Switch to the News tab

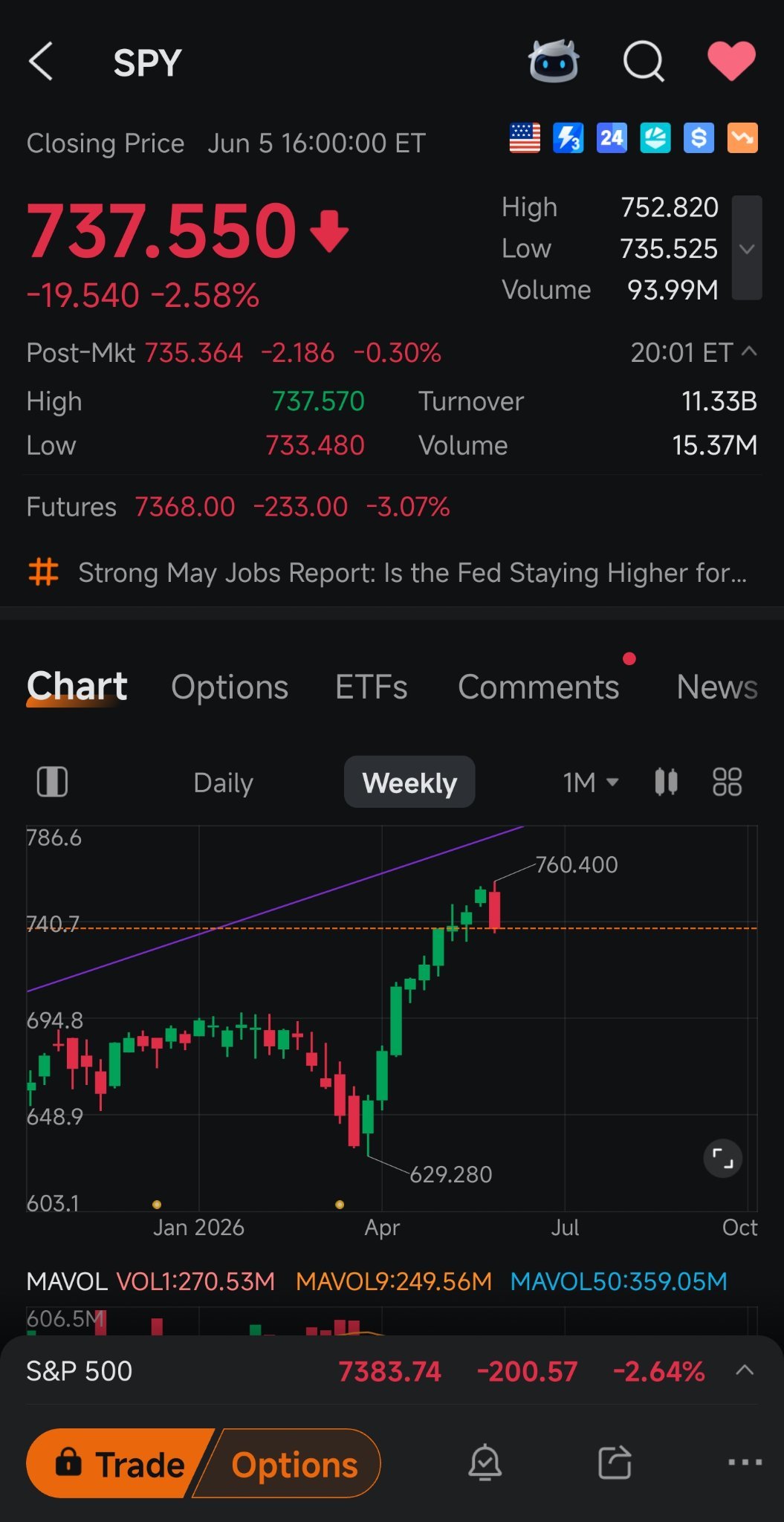coord(717,687)
